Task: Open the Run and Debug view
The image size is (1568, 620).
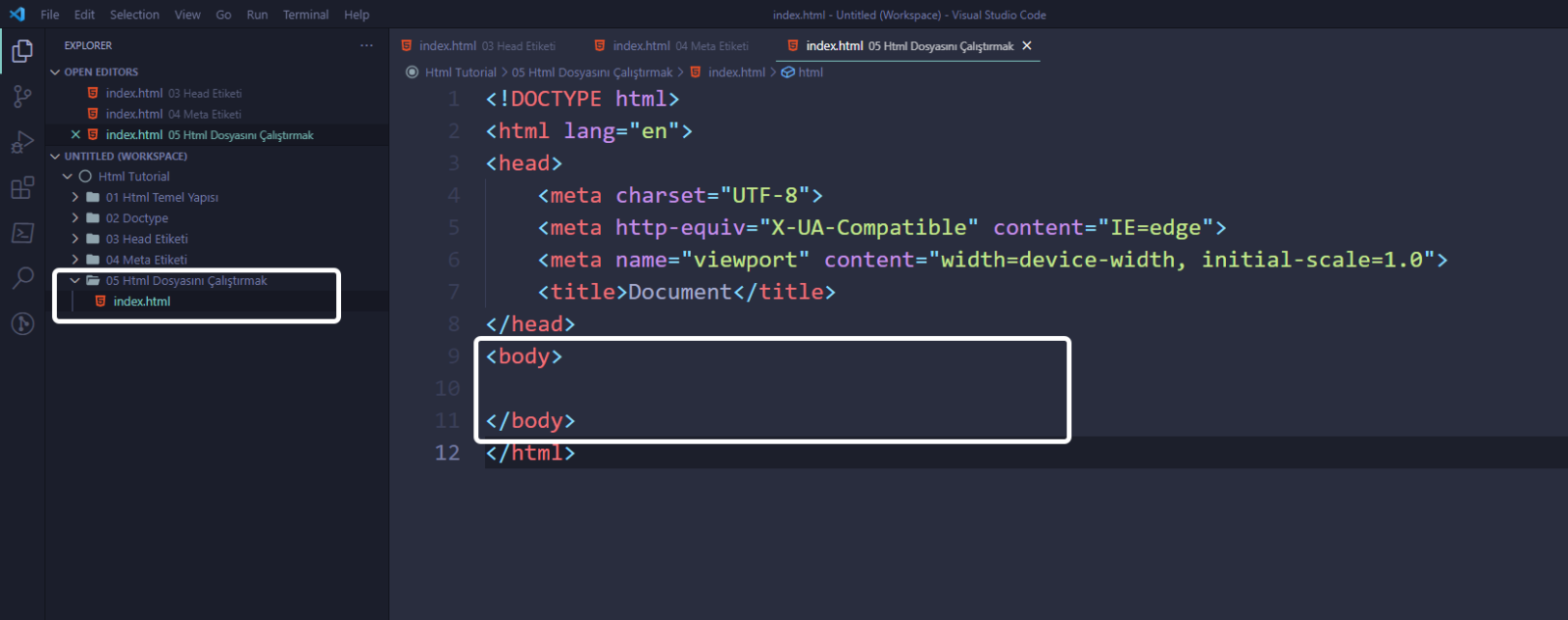Action: pyautogui.click(x=22, y=142)
